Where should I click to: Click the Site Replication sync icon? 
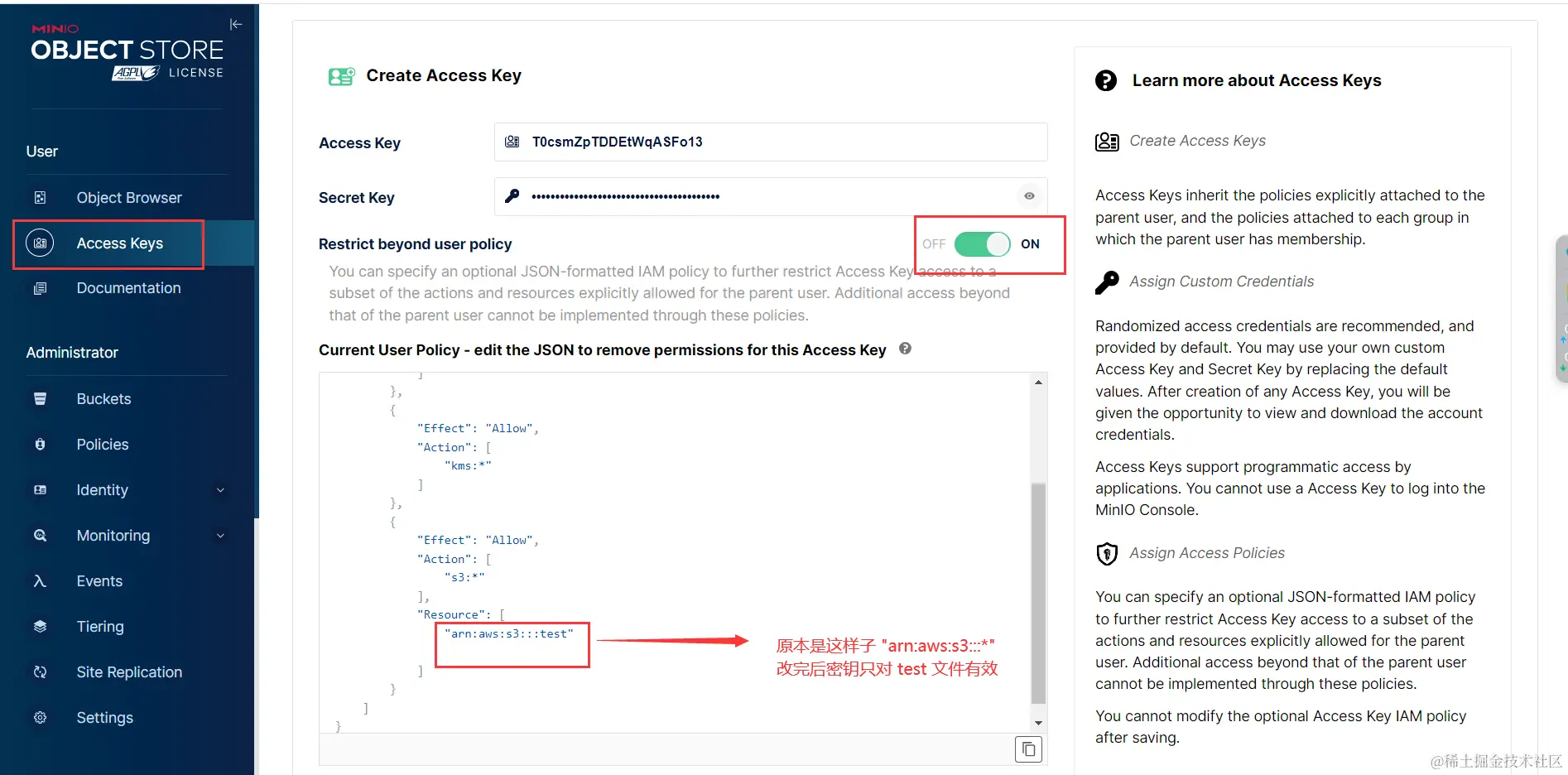[40, 672]
